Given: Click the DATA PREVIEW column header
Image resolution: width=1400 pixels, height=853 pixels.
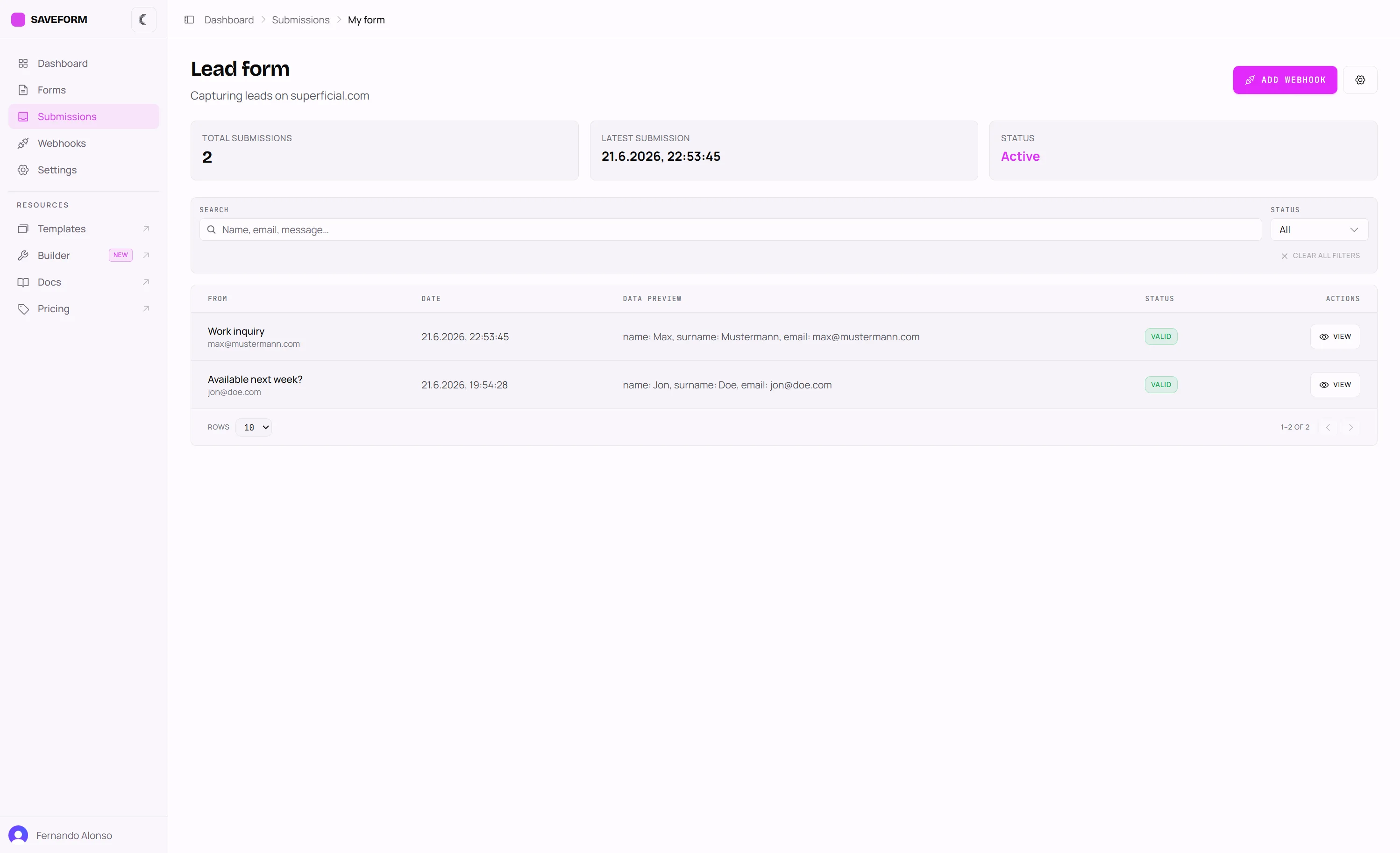Looking at the screenshot, I should coord(652,299).
